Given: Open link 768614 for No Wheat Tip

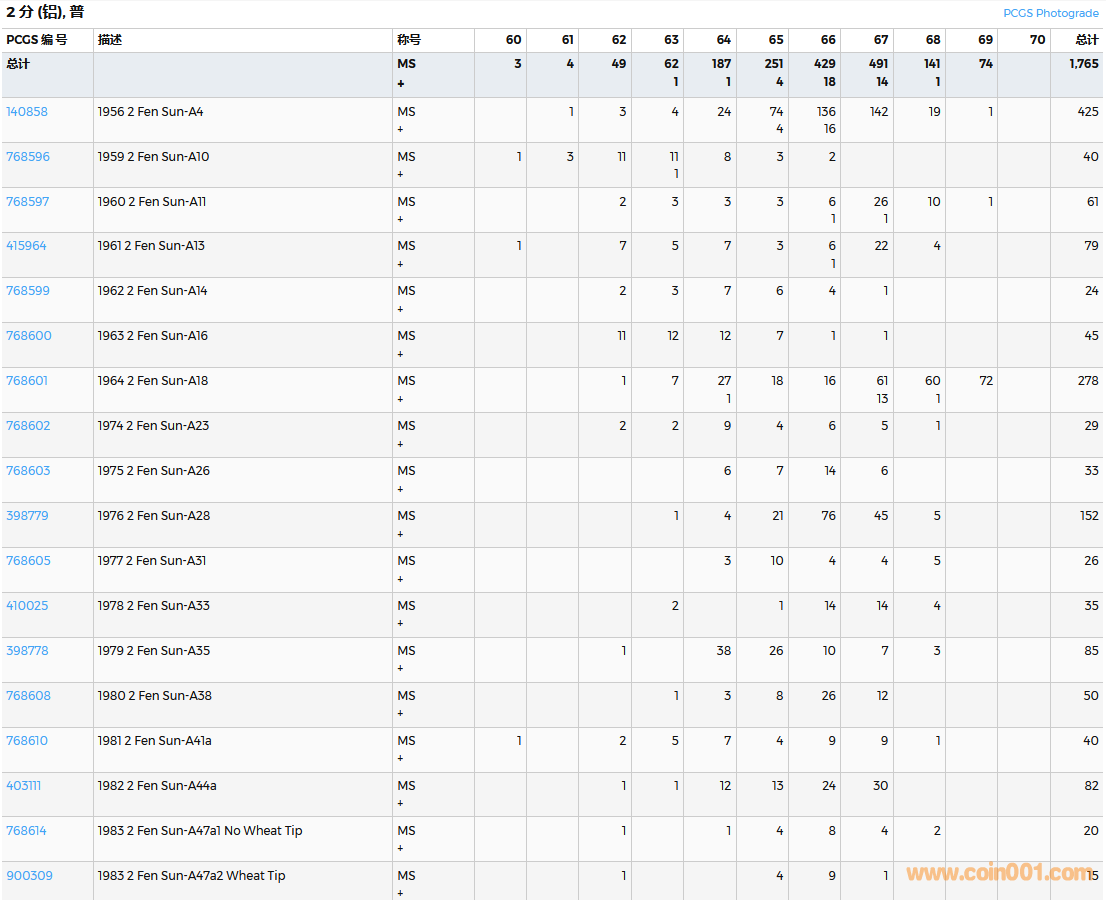Looking at the screenshot, I should click(x=27, y=831).
